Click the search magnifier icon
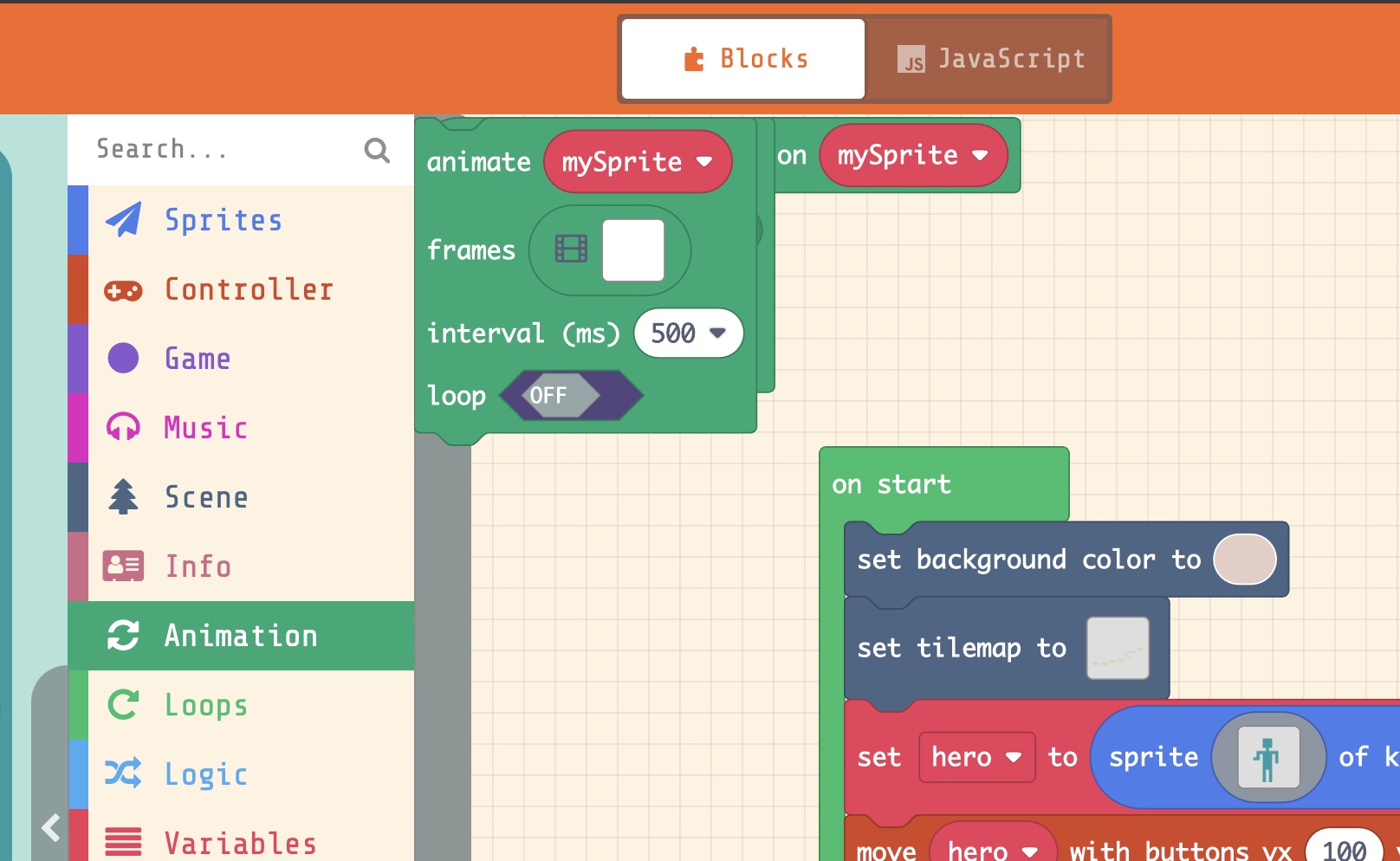The width and height of the screenshot is (1400, 861). 377,149
